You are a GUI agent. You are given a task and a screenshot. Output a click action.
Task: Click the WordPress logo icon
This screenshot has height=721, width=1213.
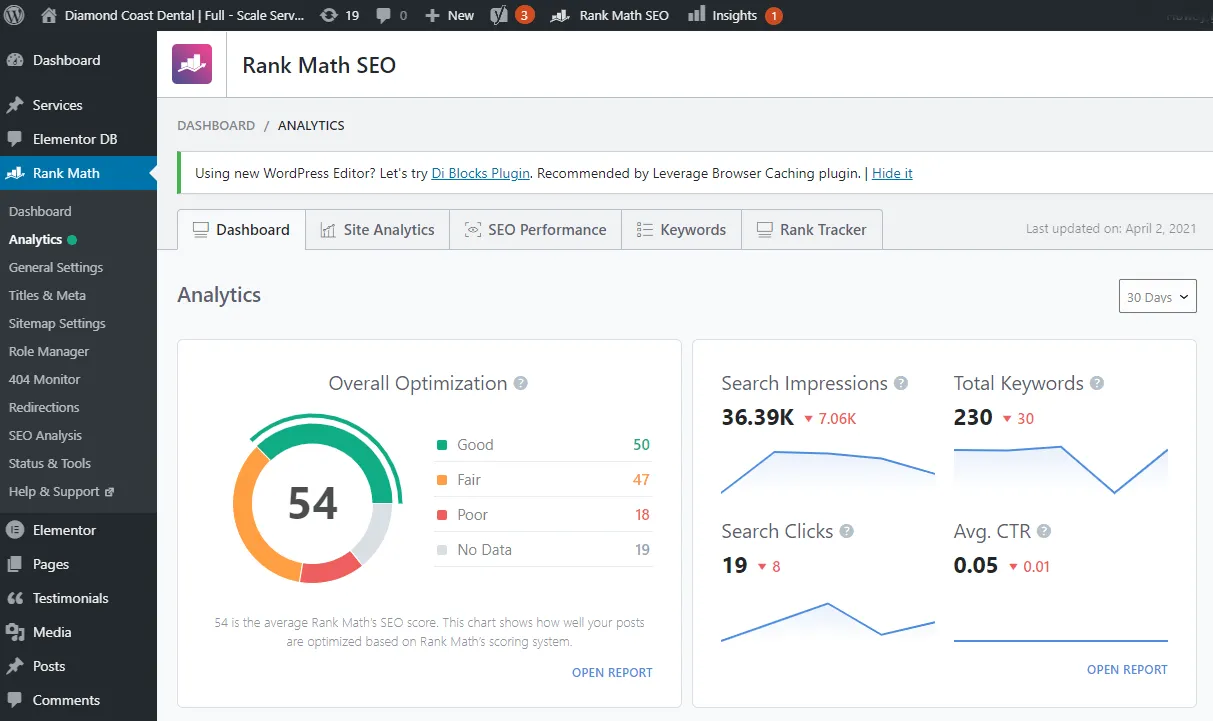pyautogui.click(x=15, y=15)
